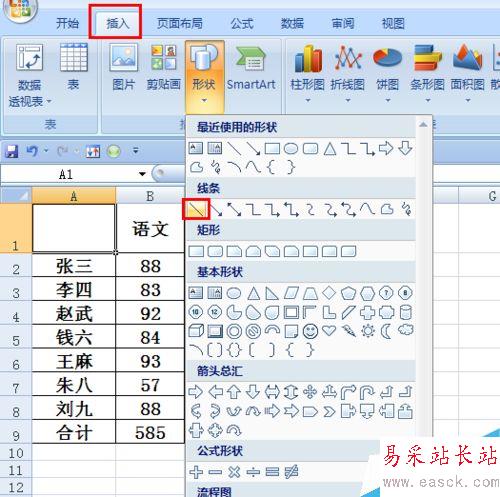The image size is (500, 497).
Task: Select the quad arrow in 箭头总汇
Action: 310,392
